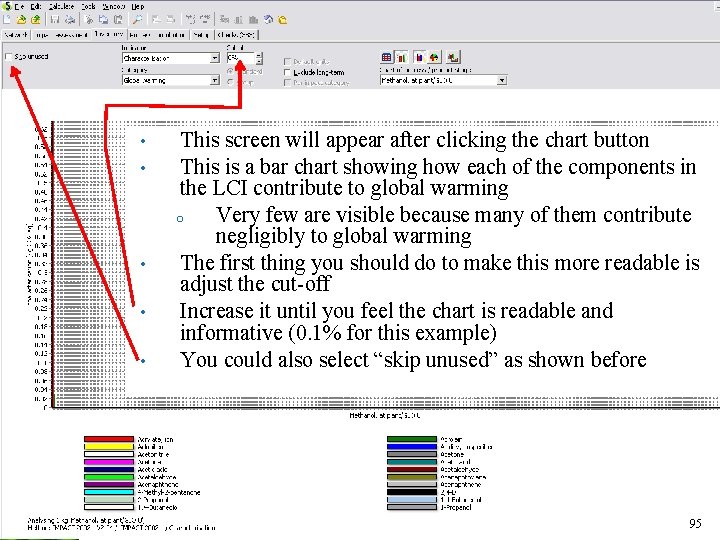Screen dimensions: 720x540
Task: Open the Tools menu
Action: [x=88, y=6]
